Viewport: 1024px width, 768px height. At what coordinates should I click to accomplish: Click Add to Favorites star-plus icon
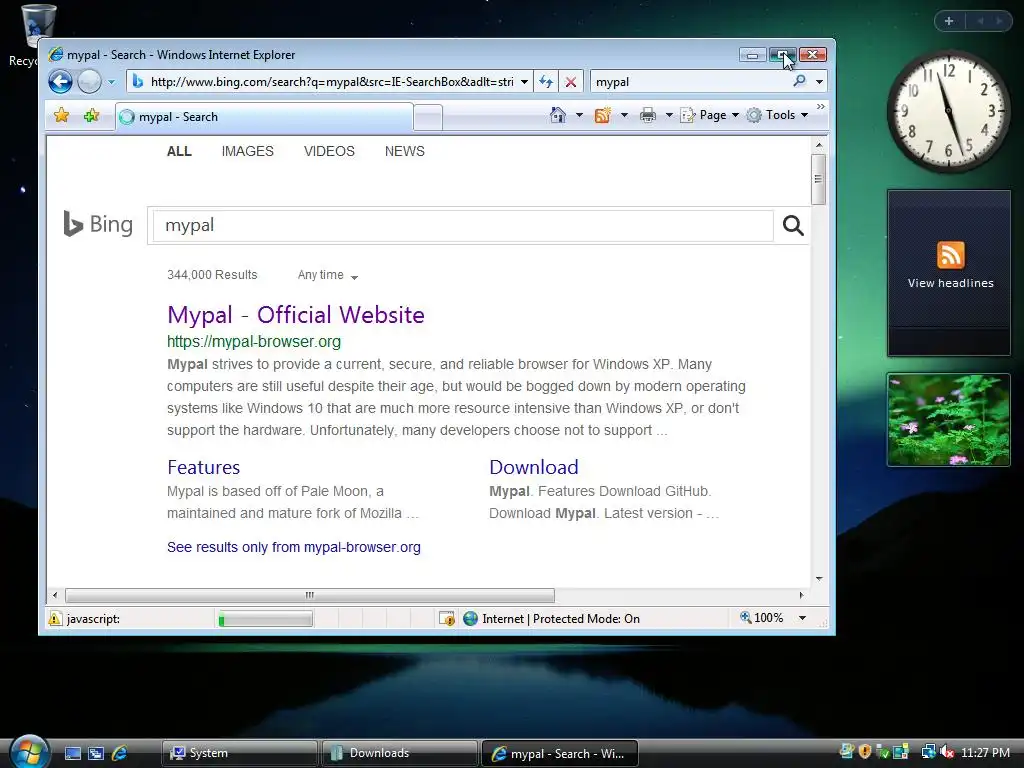(x=91, y=116)
